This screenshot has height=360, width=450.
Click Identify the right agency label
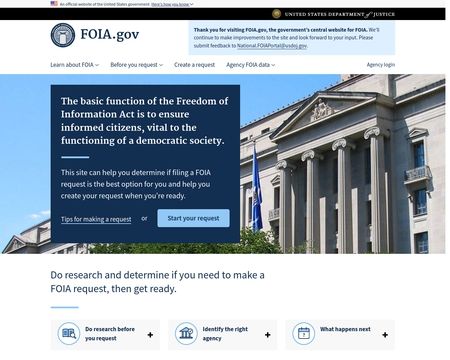pos(225,334)
